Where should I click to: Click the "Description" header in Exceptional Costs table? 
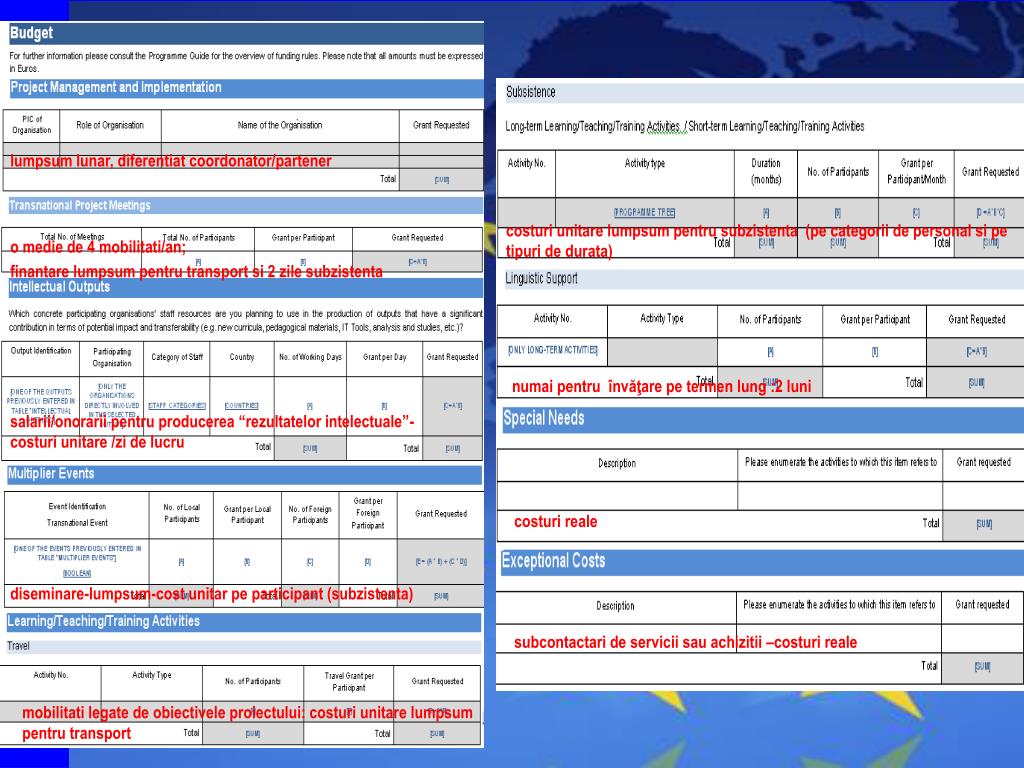pos(615,606)
